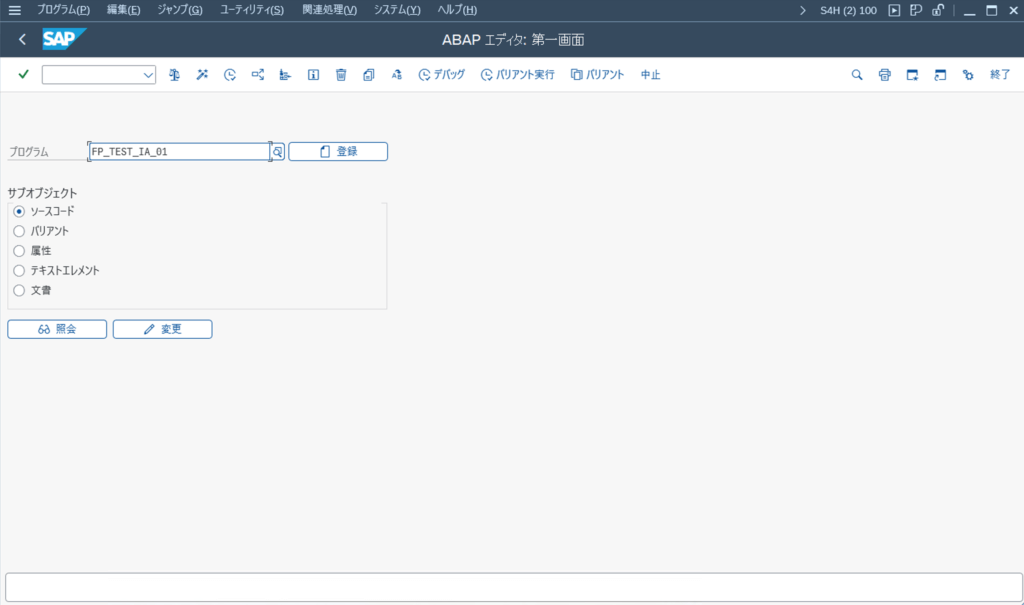
Task: Click the print icon in the toolbar
Action: pos(884,74)
